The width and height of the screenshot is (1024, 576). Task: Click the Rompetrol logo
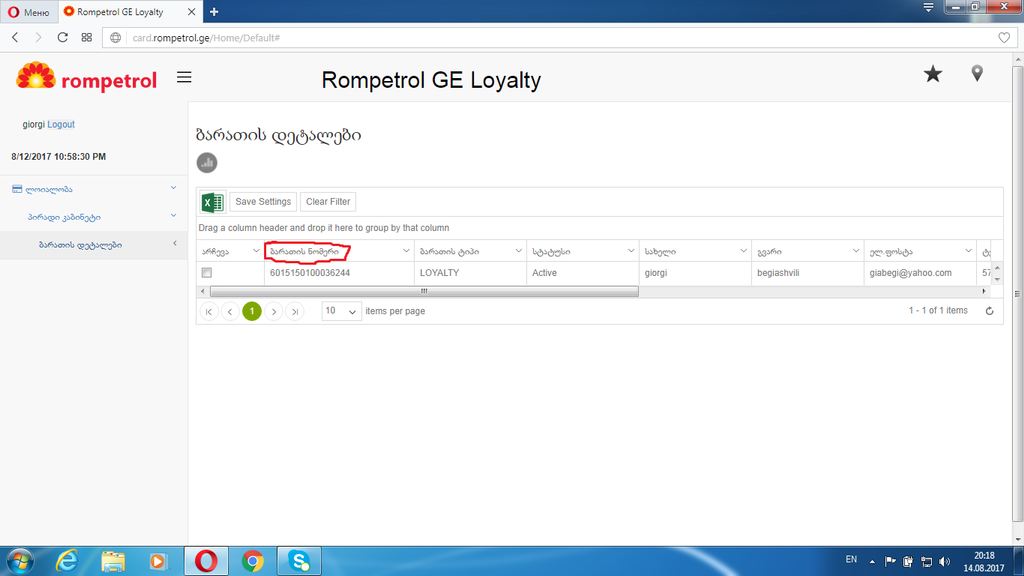point(86,78)
